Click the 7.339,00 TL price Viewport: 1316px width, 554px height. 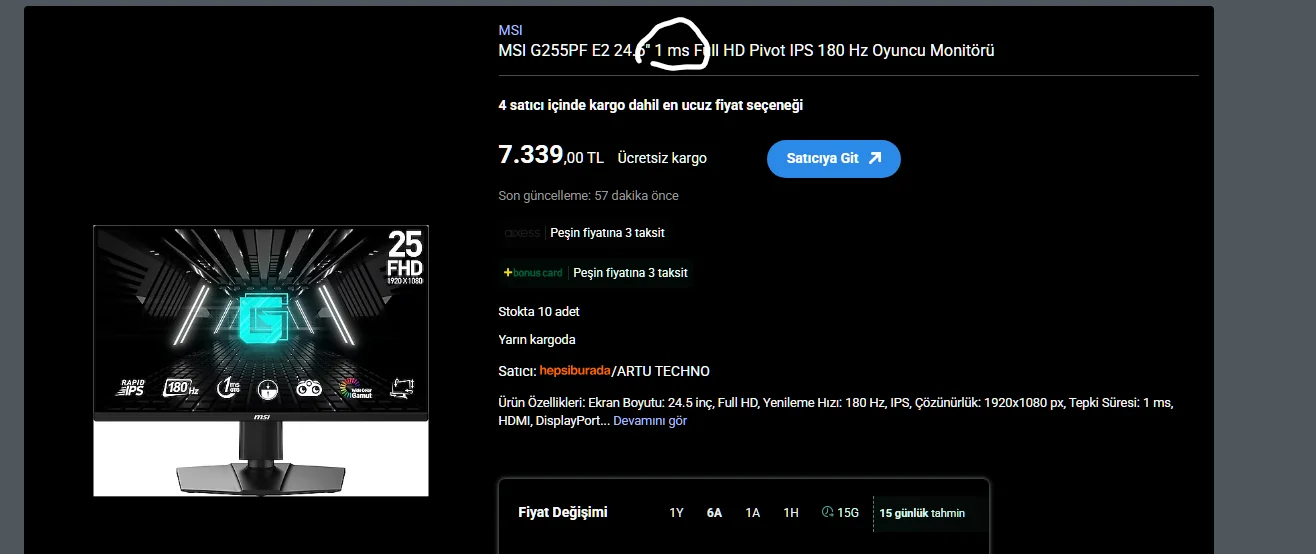coord(551,156)
